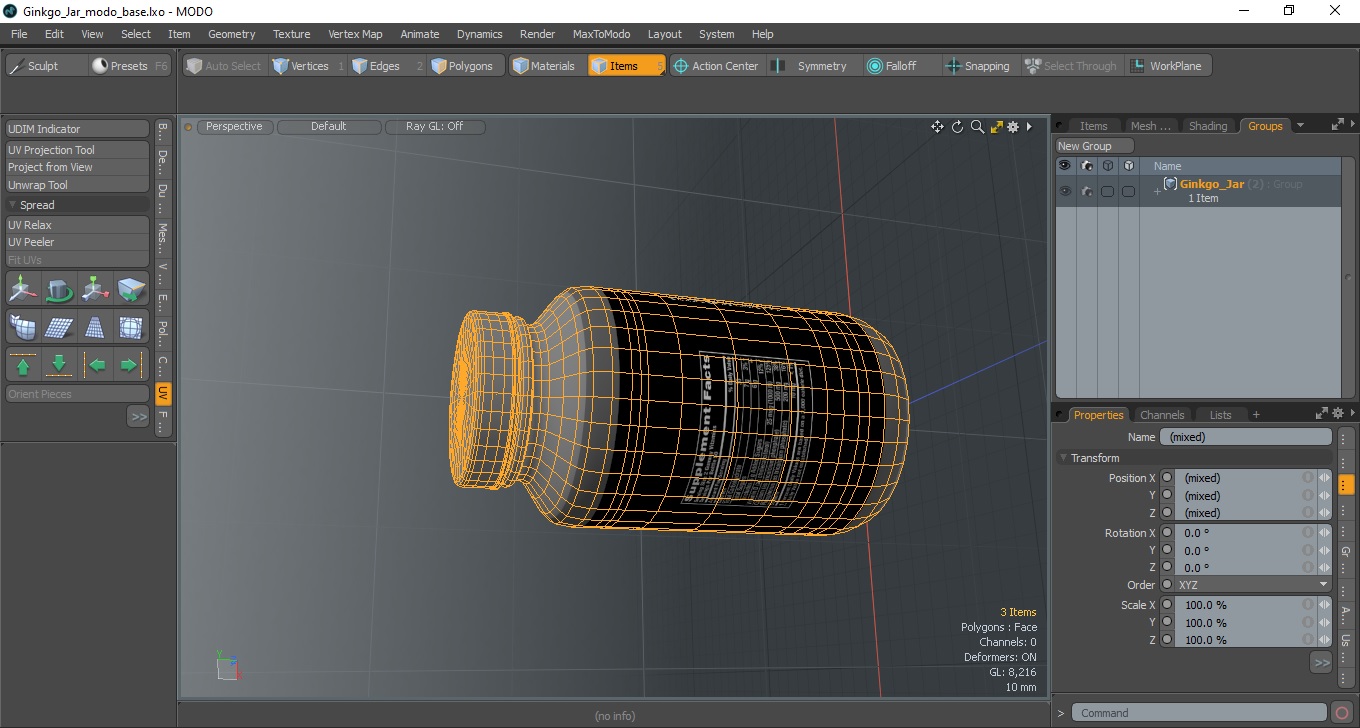Click the UDIM Indicator button
This screenshot has height=728, width=1360.
[x=78, y=129]
